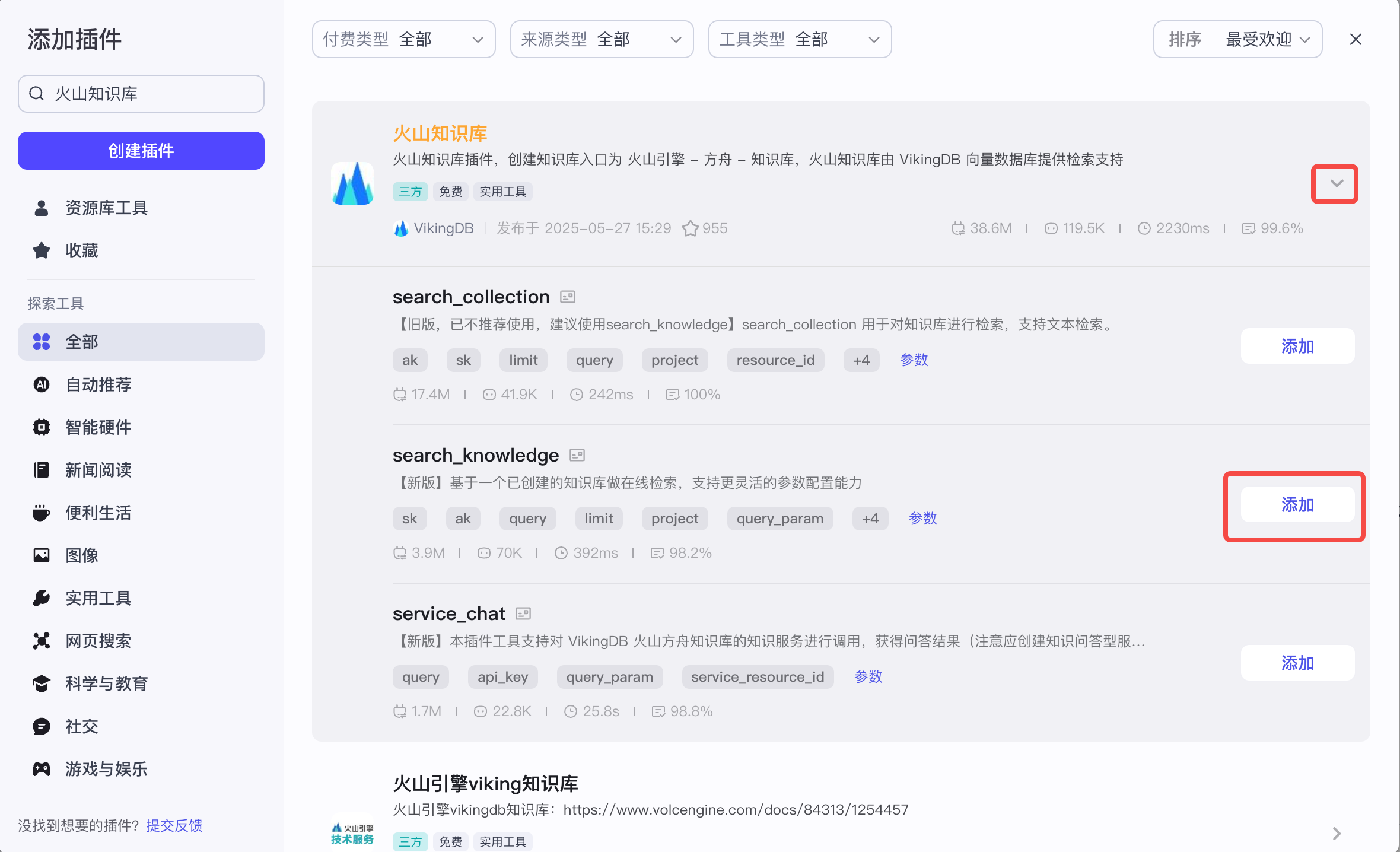This screenshot has width=1400, height=852.
Task: Select the 智能硬件 category
Action: pos(141,427)
